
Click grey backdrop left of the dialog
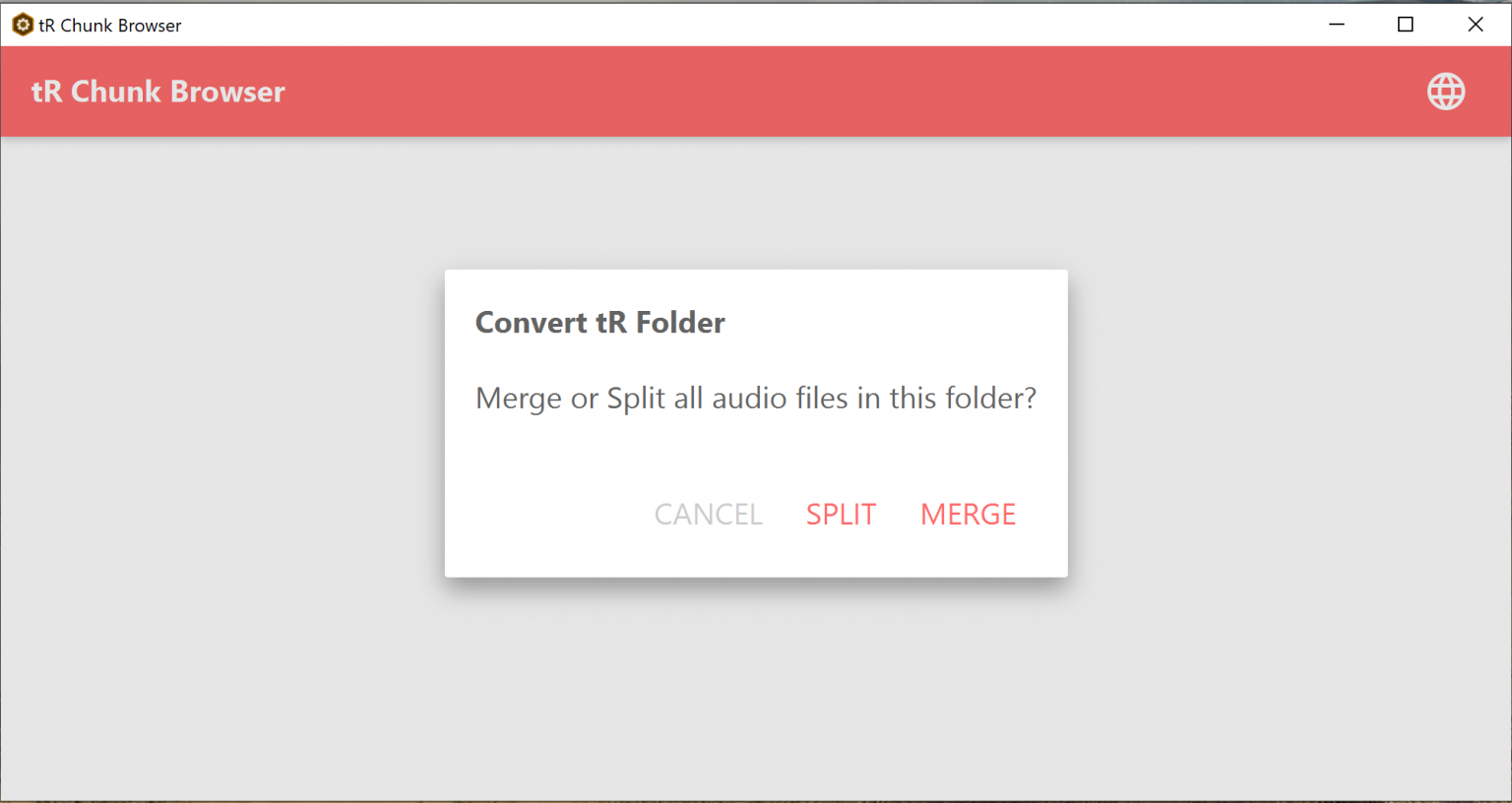(217, 423)
